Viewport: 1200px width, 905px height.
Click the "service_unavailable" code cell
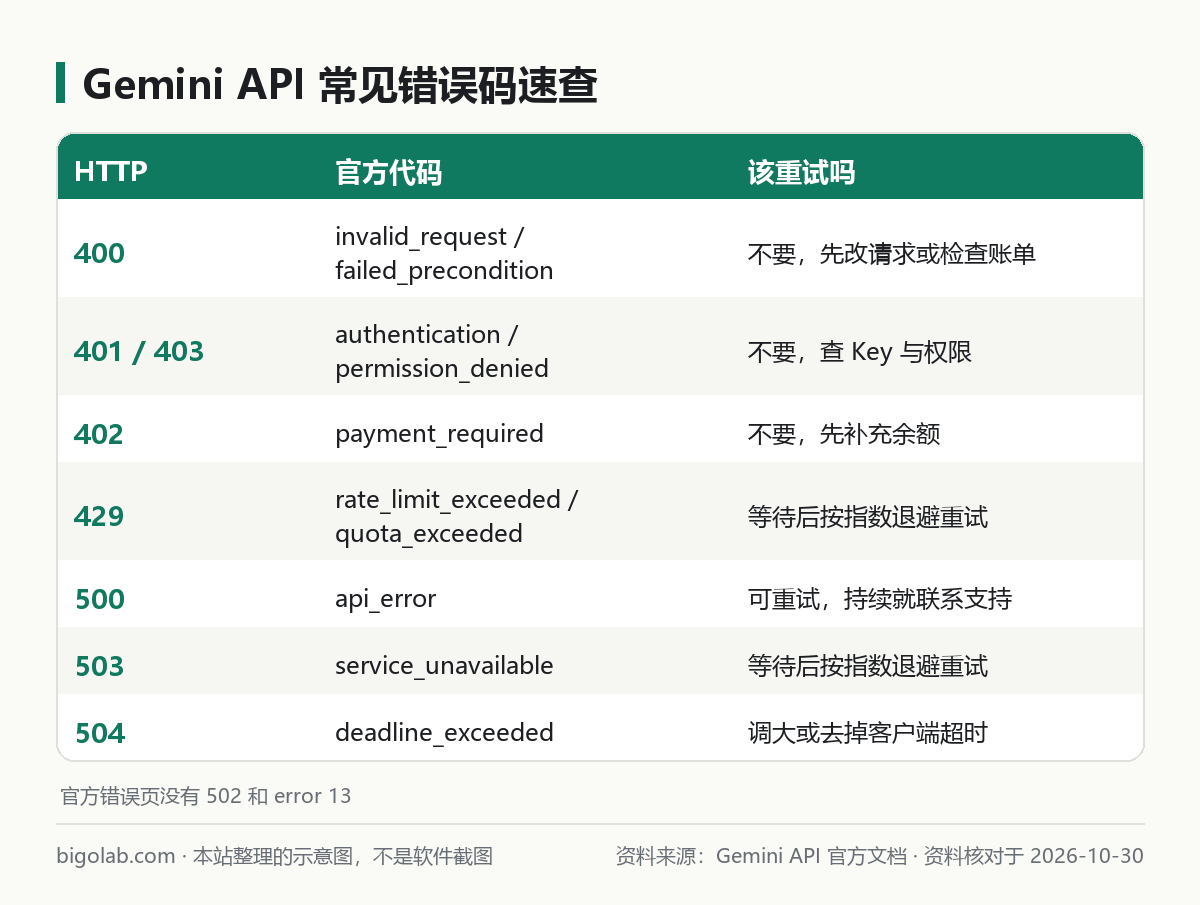(x=444, y=665)
